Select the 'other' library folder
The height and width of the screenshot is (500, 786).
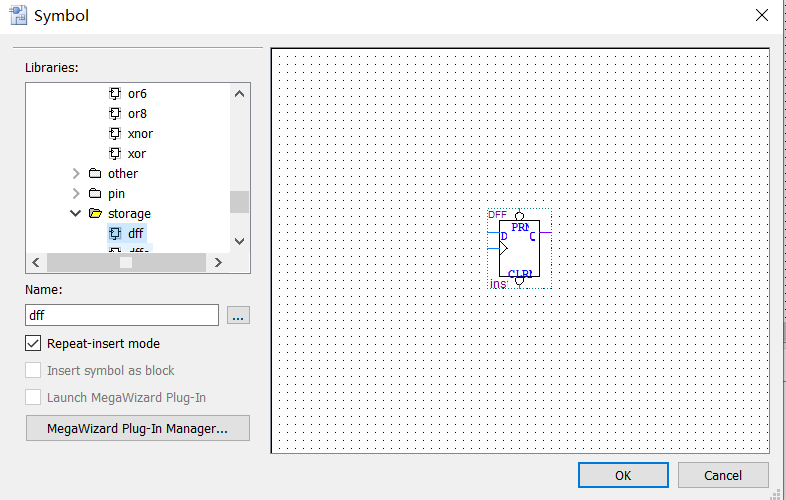[123, 174]
